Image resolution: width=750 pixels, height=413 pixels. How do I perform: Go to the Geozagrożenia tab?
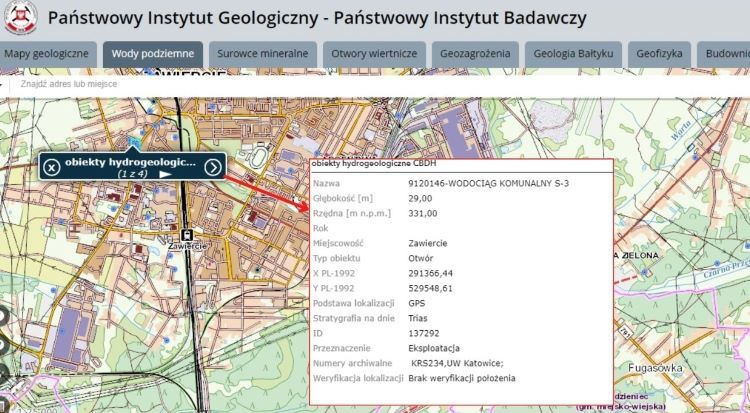tap(475, 54)
